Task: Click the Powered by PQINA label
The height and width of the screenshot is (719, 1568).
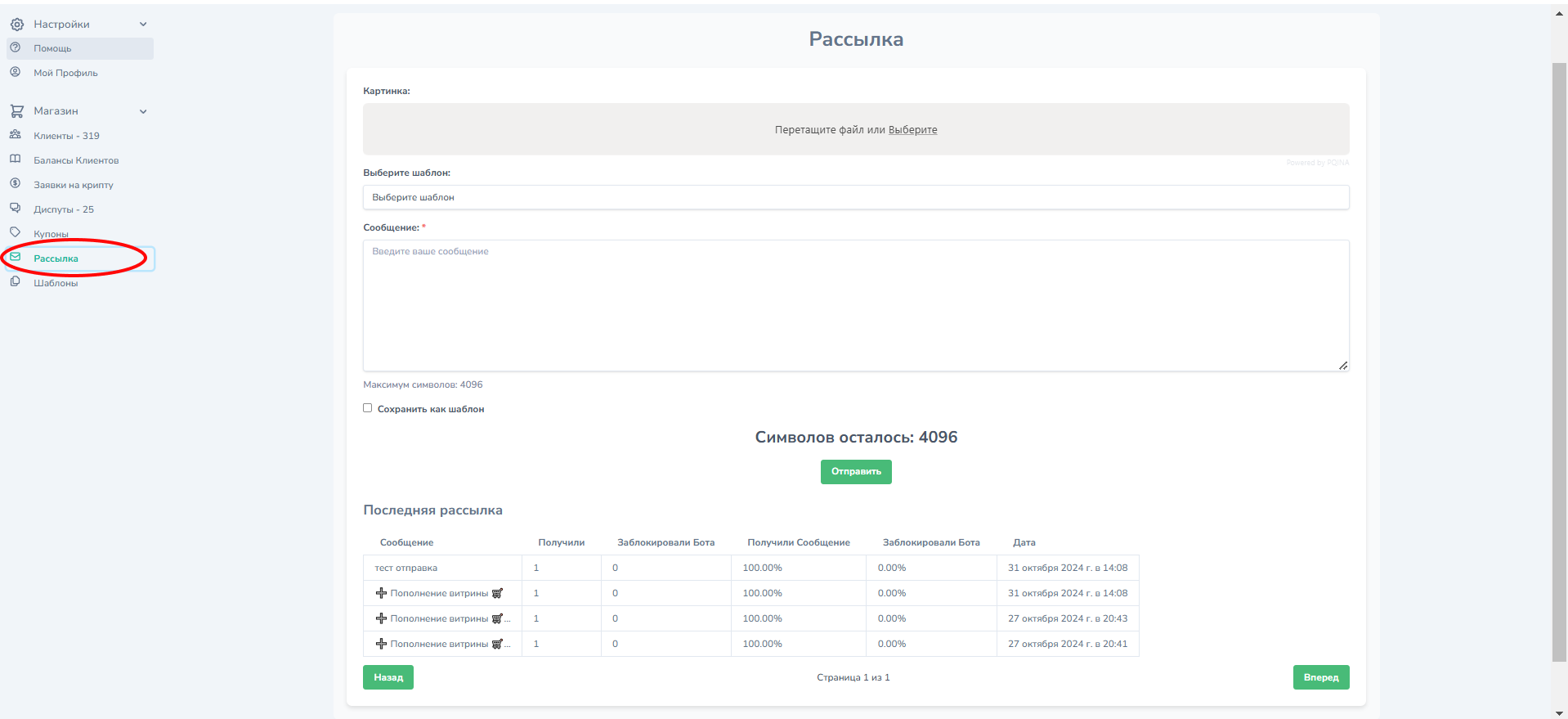Action: pos(1318,163)
